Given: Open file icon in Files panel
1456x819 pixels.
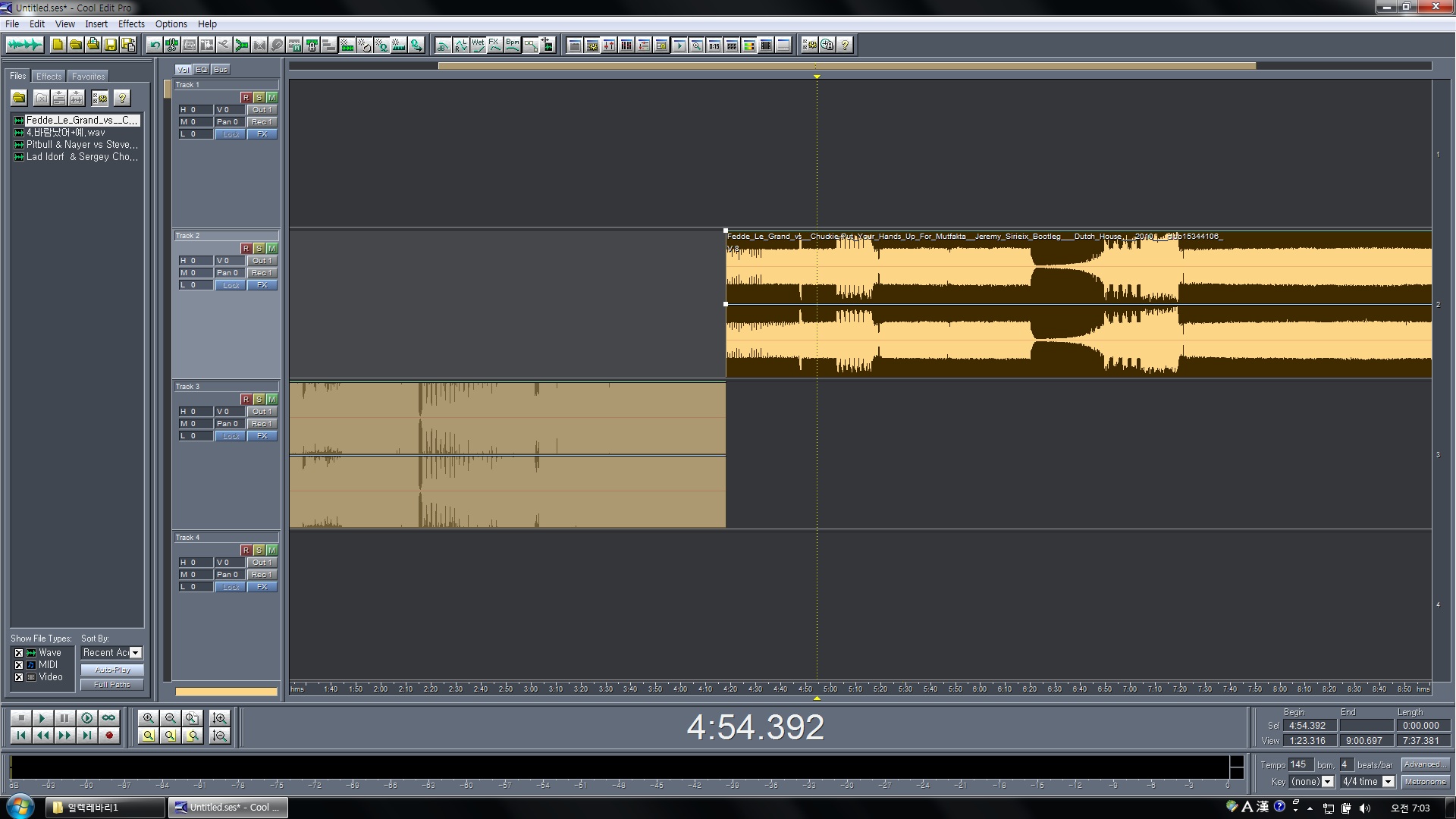Looking at the screenshot, I should pyautogui.click(x=20, y=98).
